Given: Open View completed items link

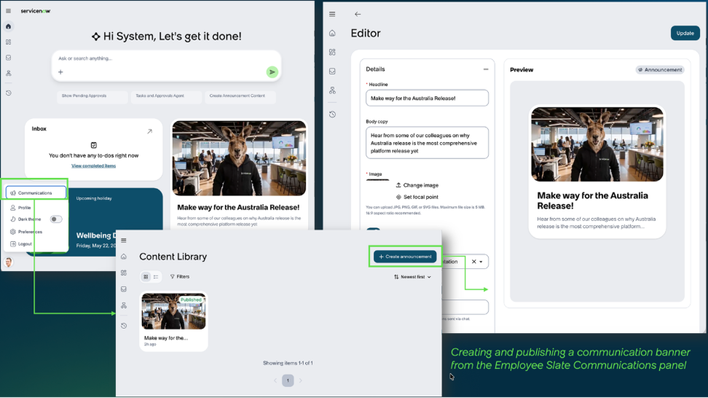Looking at the screenshot, I should [93, 166].
